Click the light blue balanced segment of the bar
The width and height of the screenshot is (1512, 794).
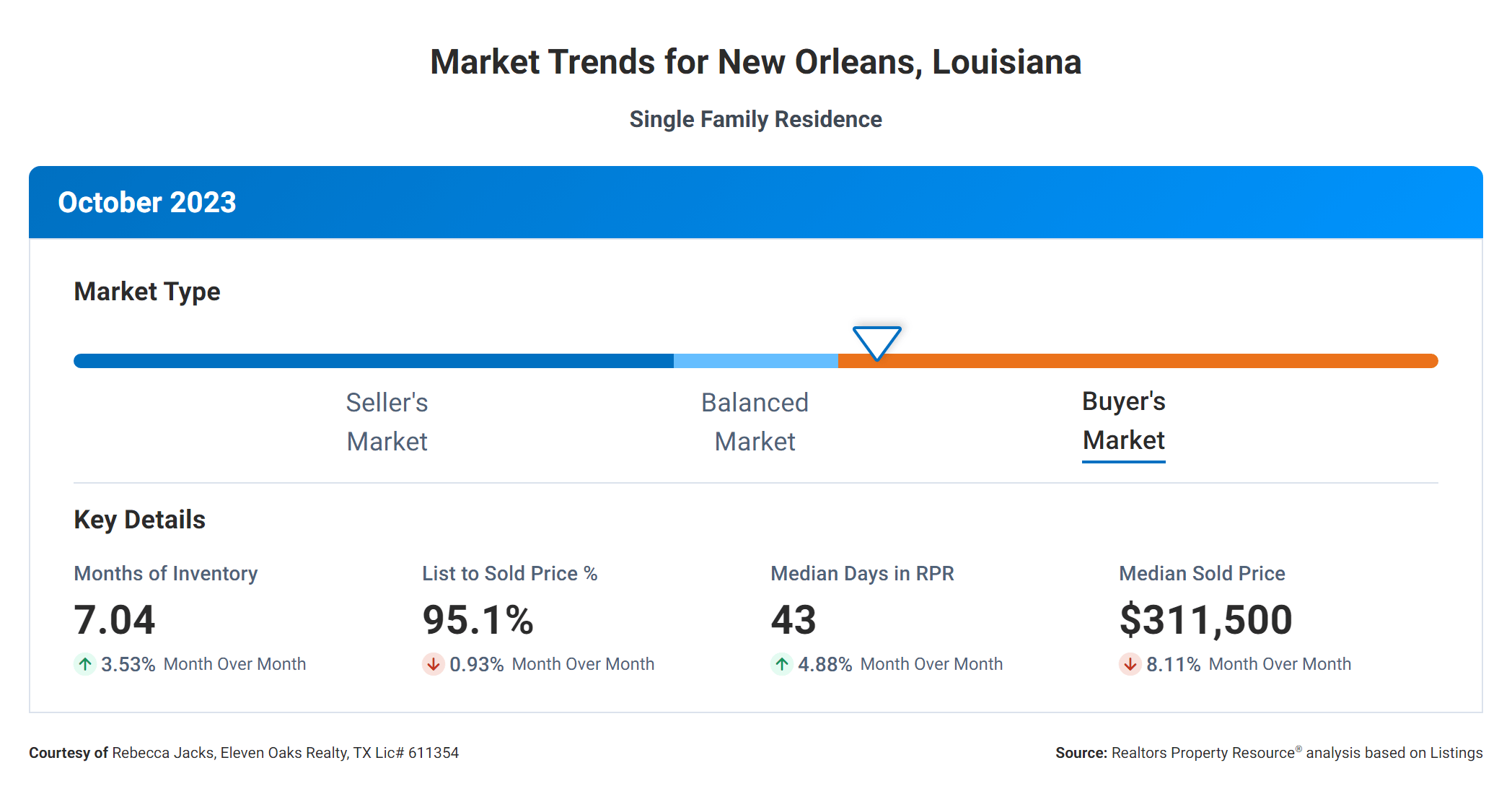tap(755, 361)
